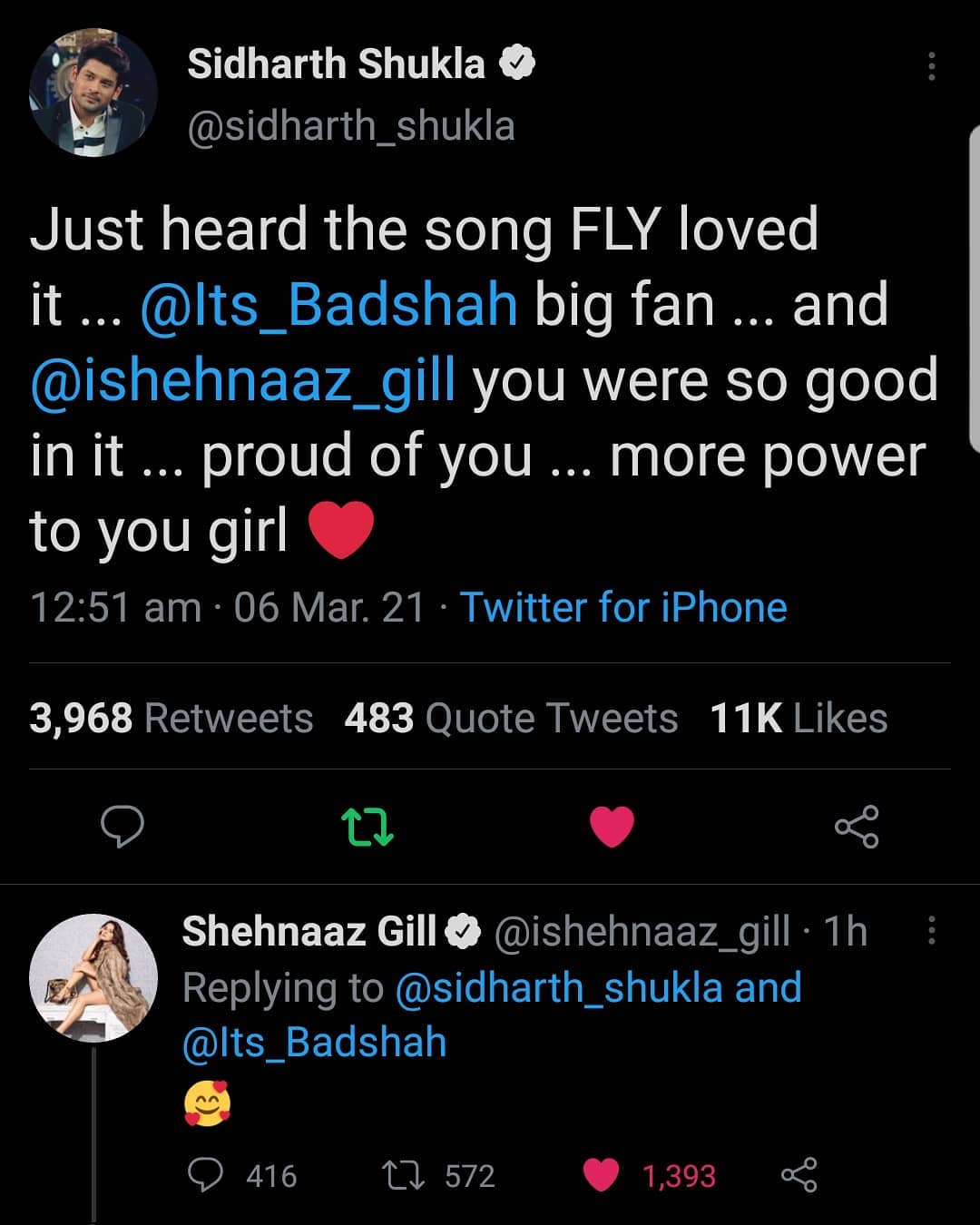
Task: Share Shehnaaz Gill's reply
Action: point(799,1175)
